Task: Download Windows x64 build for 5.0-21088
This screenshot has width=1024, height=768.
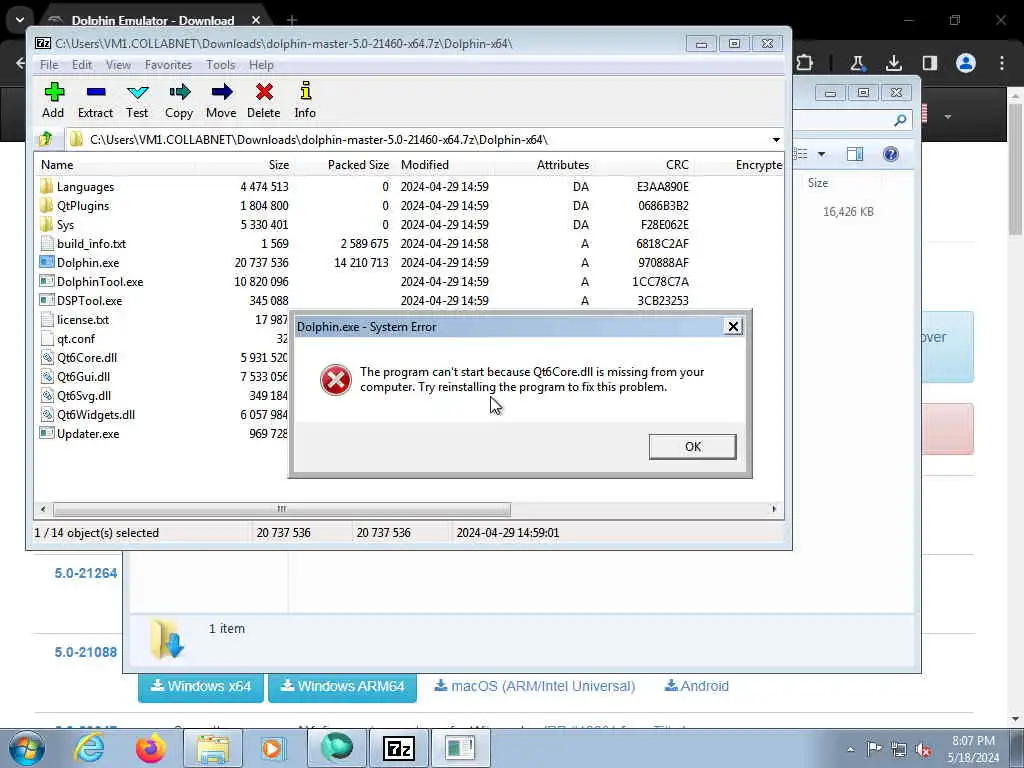Action: coord(200,686)
